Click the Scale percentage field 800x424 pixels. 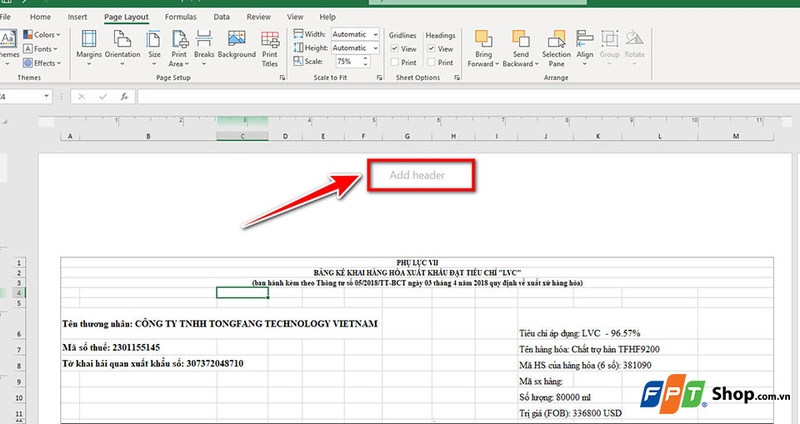[348, 61]
